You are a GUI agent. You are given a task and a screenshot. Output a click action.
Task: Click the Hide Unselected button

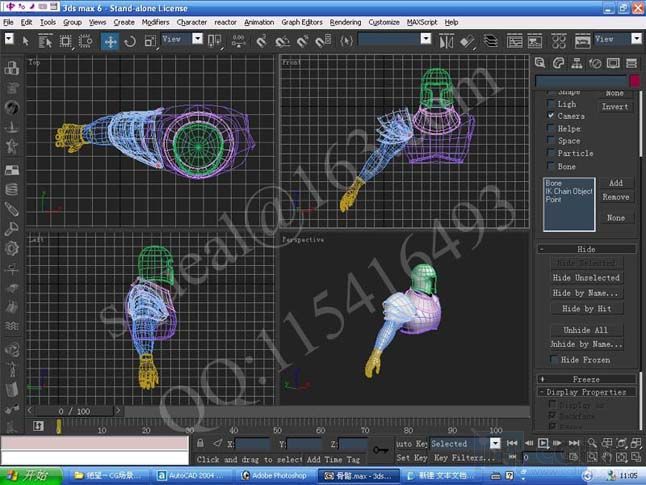[x=586, y=278]
